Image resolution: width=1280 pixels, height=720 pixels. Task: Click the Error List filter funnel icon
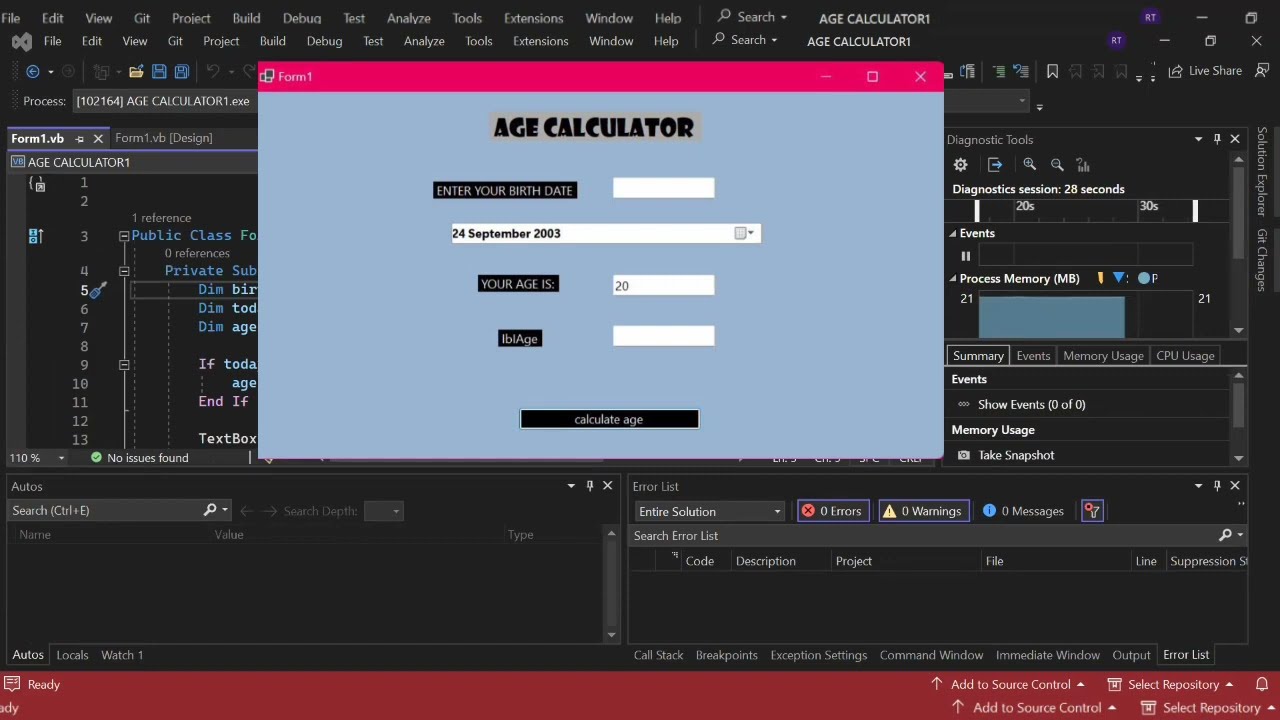(1092, 511)
